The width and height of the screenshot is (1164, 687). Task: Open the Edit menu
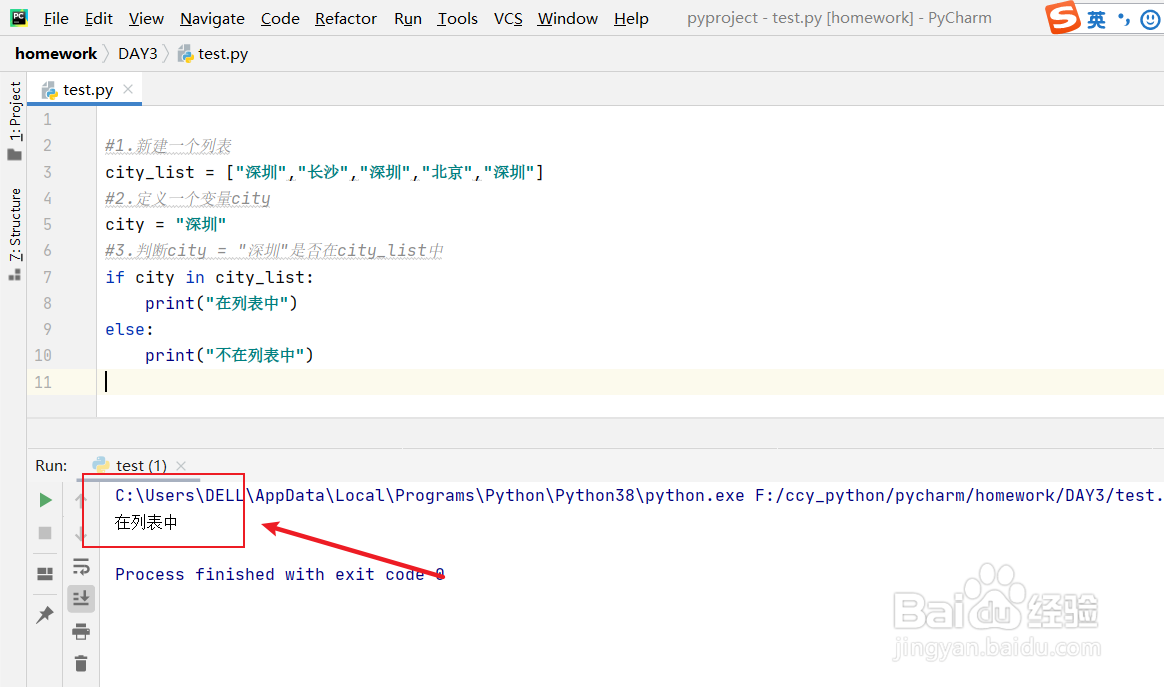coord(99,19)
